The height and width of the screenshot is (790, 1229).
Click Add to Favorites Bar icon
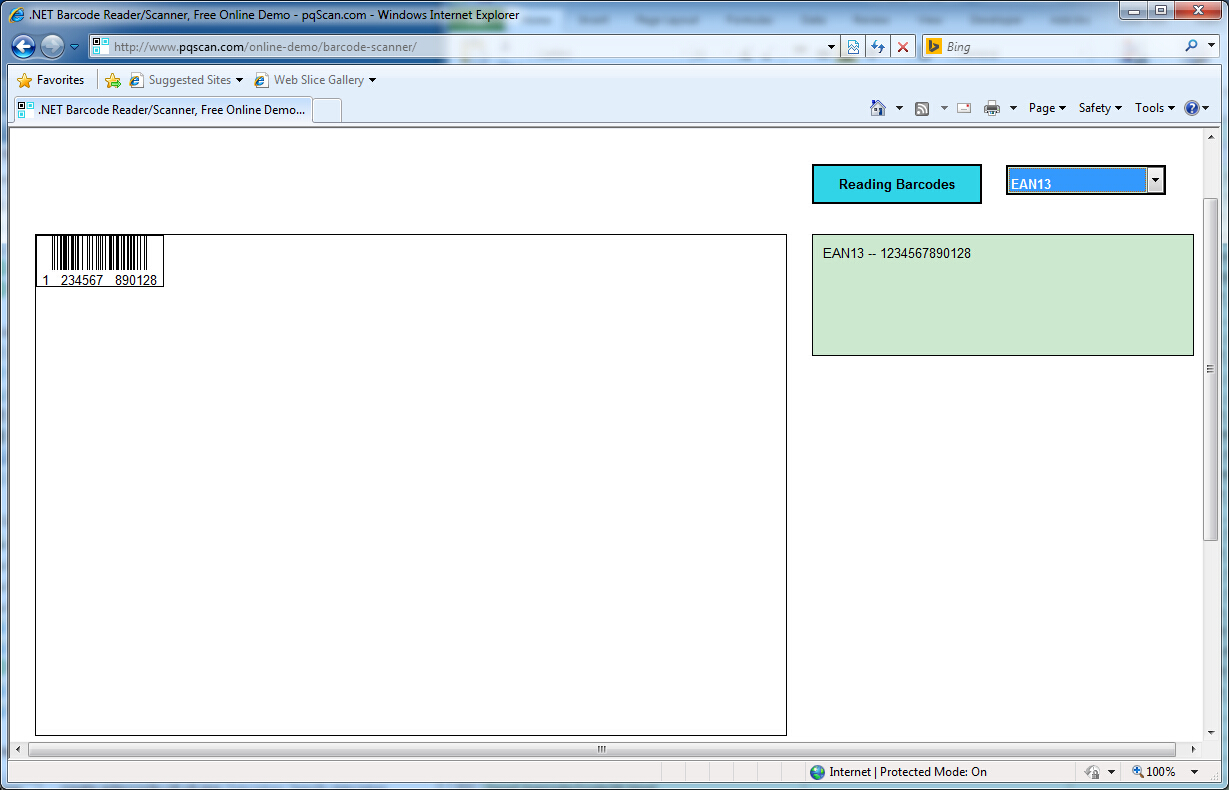pos(113,80)
